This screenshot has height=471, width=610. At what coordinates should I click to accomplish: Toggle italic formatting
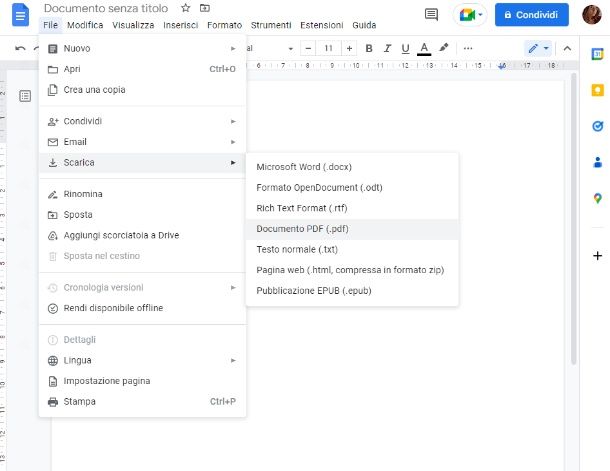[x=387, y=48]
